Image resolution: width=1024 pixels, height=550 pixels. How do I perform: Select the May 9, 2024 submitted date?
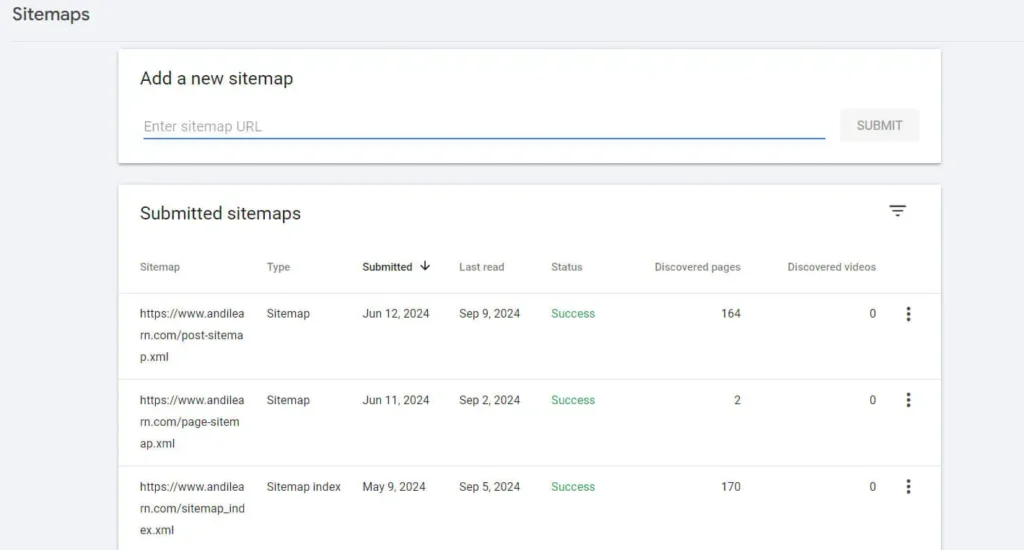394,487
